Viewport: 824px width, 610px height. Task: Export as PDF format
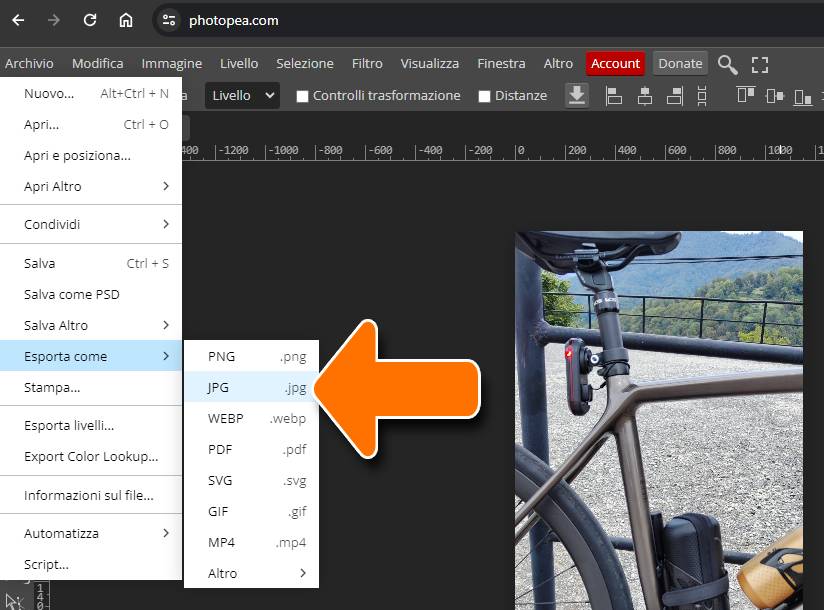pyautogui.click(x=251, y=449)
